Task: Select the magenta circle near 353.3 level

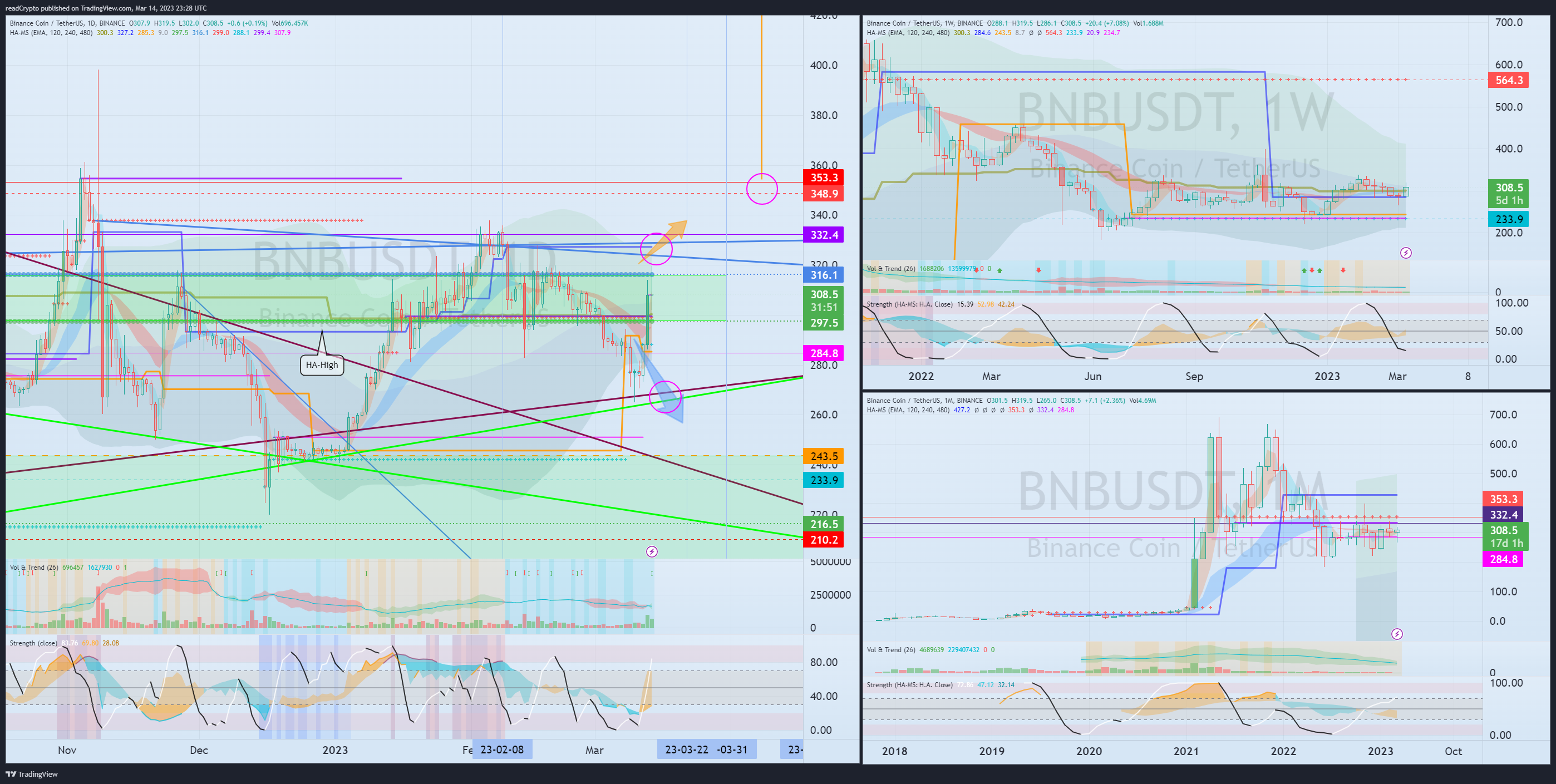Action: coord(762,189)
